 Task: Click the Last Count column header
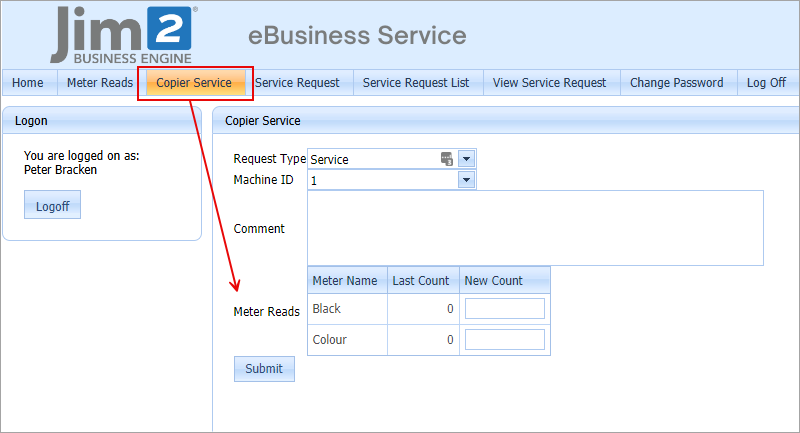point(423,281)
